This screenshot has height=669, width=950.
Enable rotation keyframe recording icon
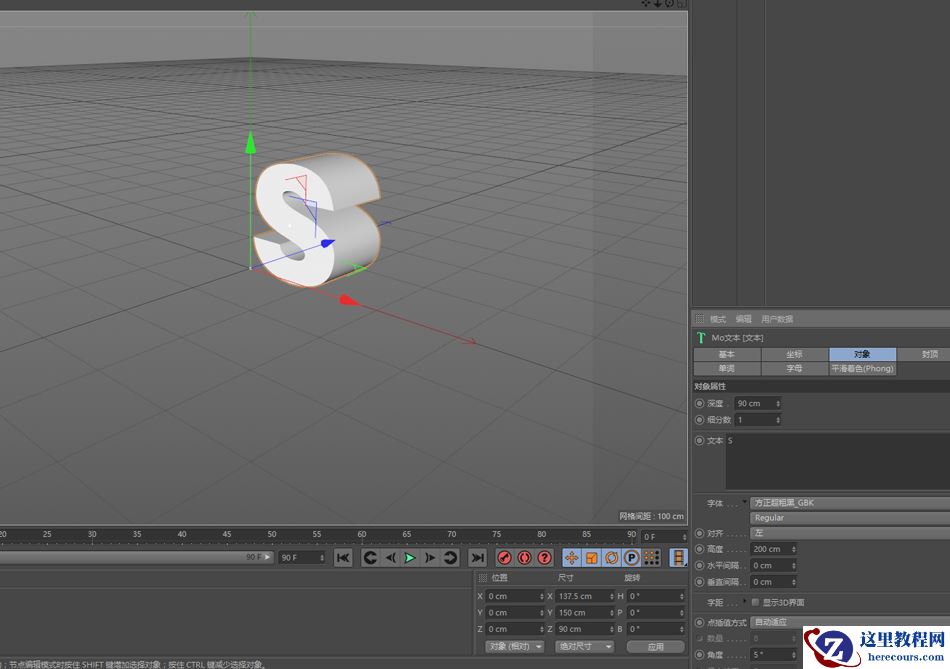click(x=611, y=558)
